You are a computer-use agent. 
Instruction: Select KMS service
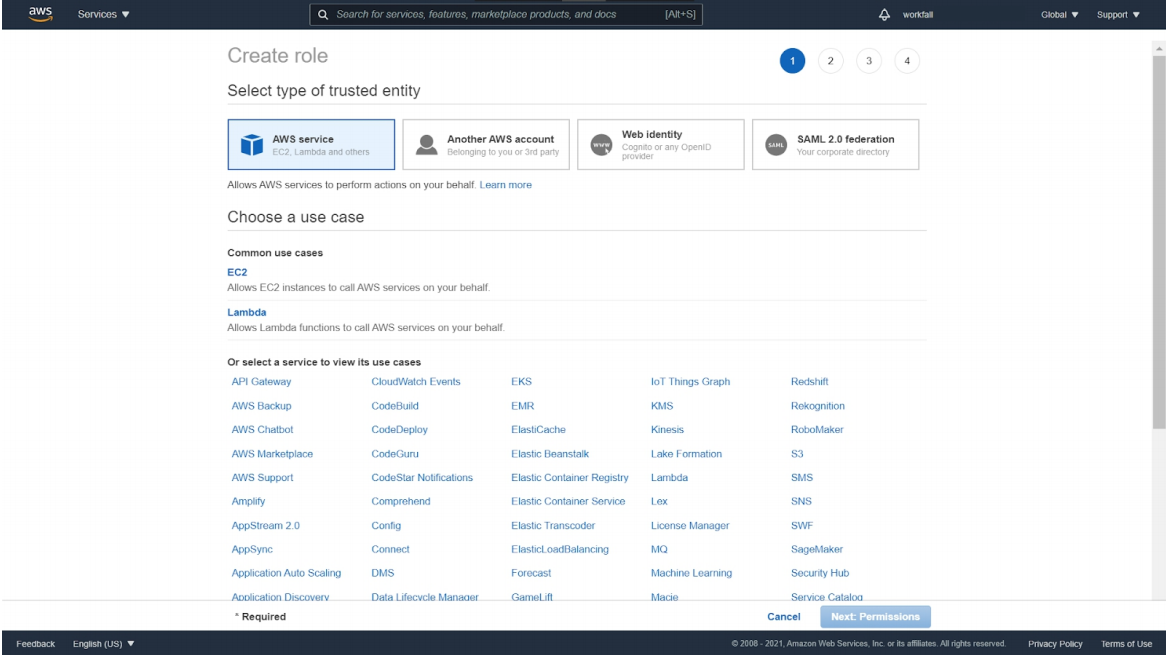click(662, 406)
